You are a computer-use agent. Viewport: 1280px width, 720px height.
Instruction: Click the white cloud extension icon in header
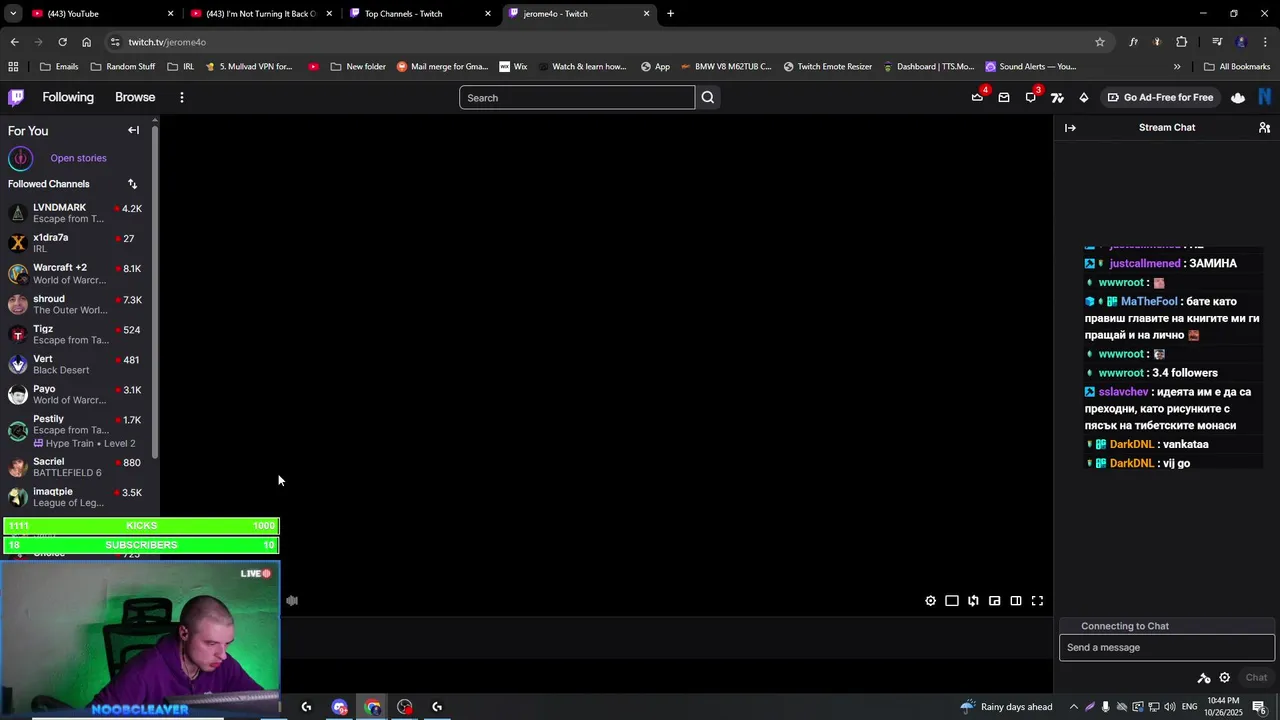click(1238, 97)
